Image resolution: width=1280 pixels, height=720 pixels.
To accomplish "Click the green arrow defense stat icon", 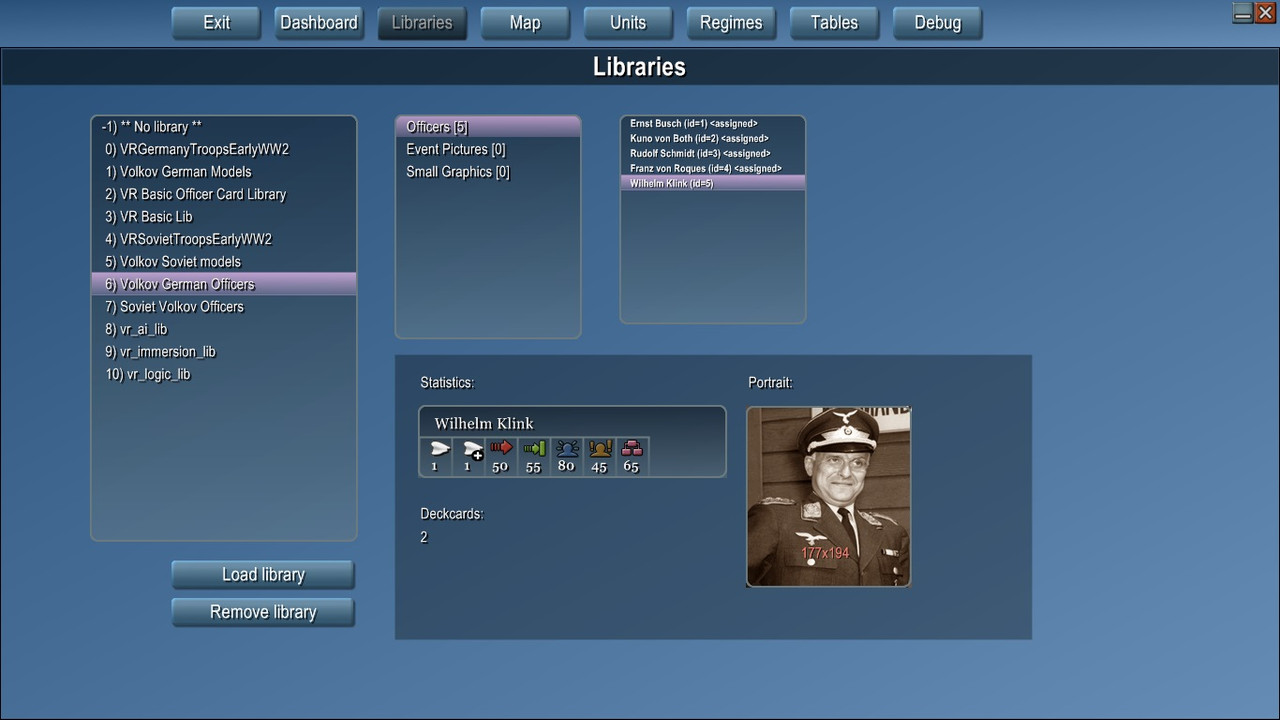I will click(x=534, y=449).
